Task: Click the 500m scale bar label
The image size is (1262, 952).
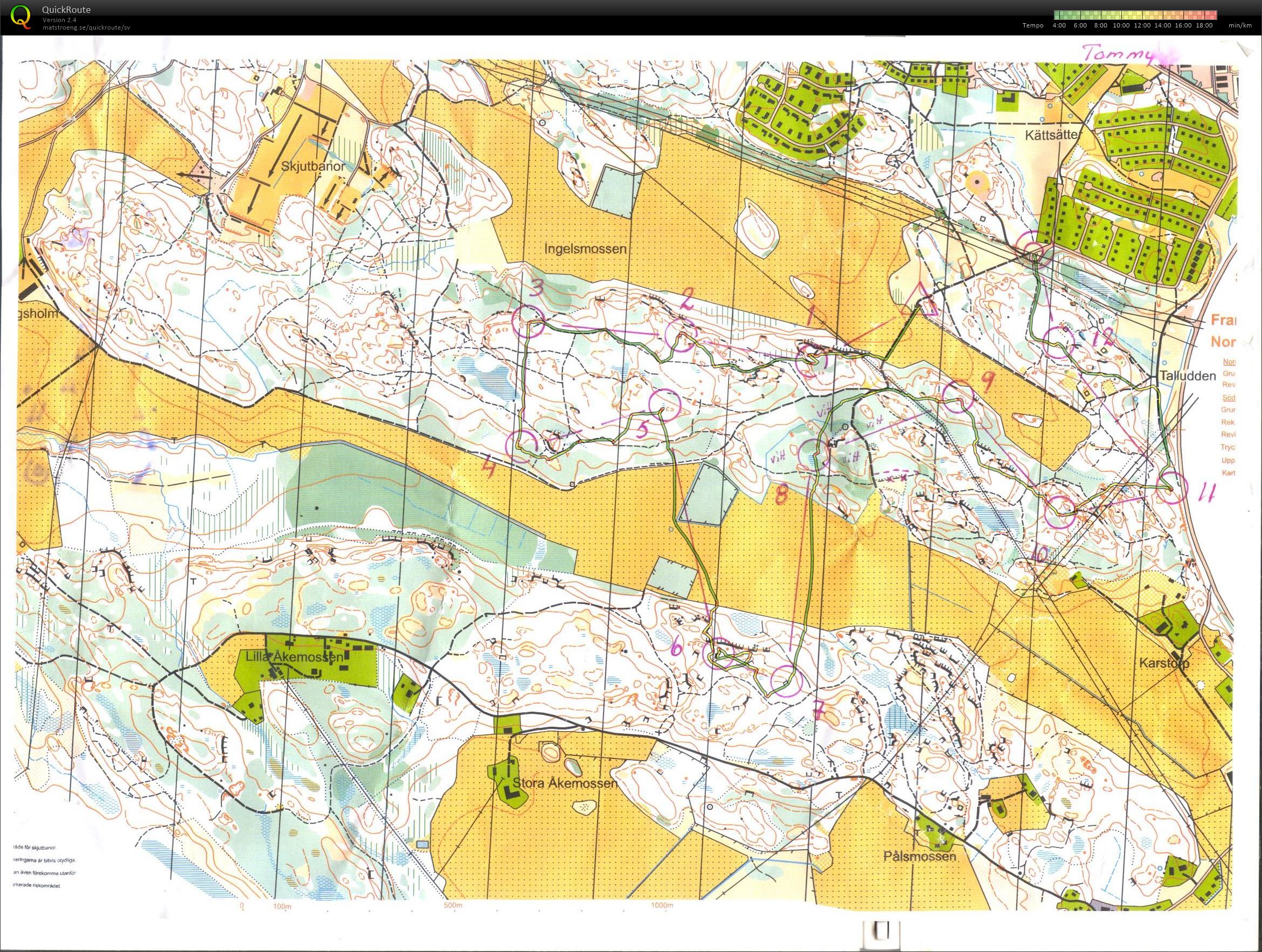Action: 452,905
